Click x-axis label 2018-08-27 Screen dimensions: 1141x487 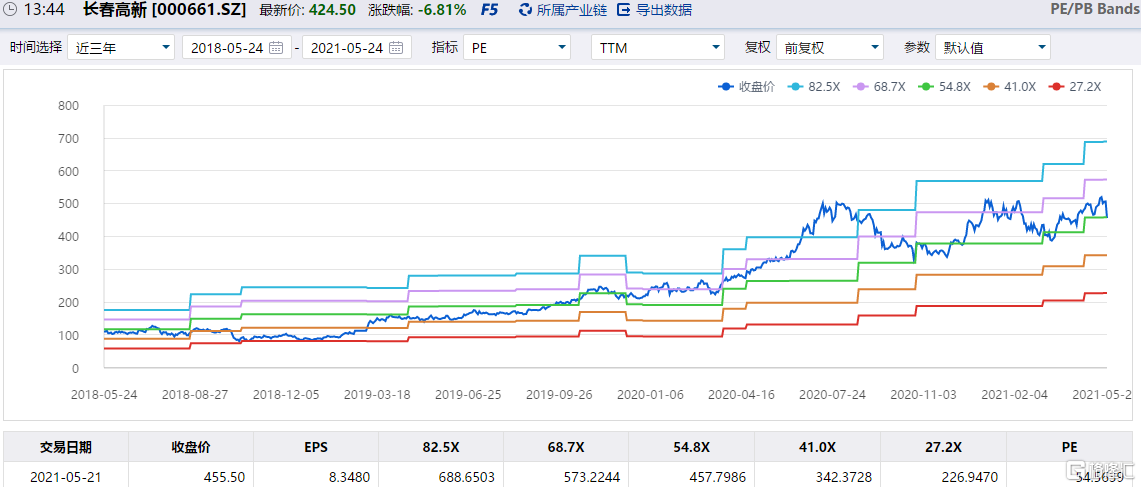(195, 394)
